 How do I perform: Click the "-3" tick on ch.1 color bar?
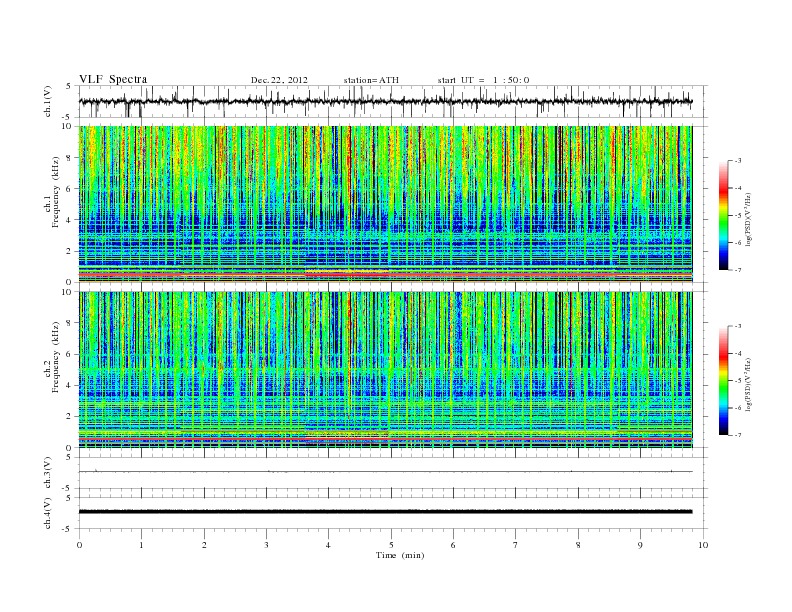coord(737,161)
